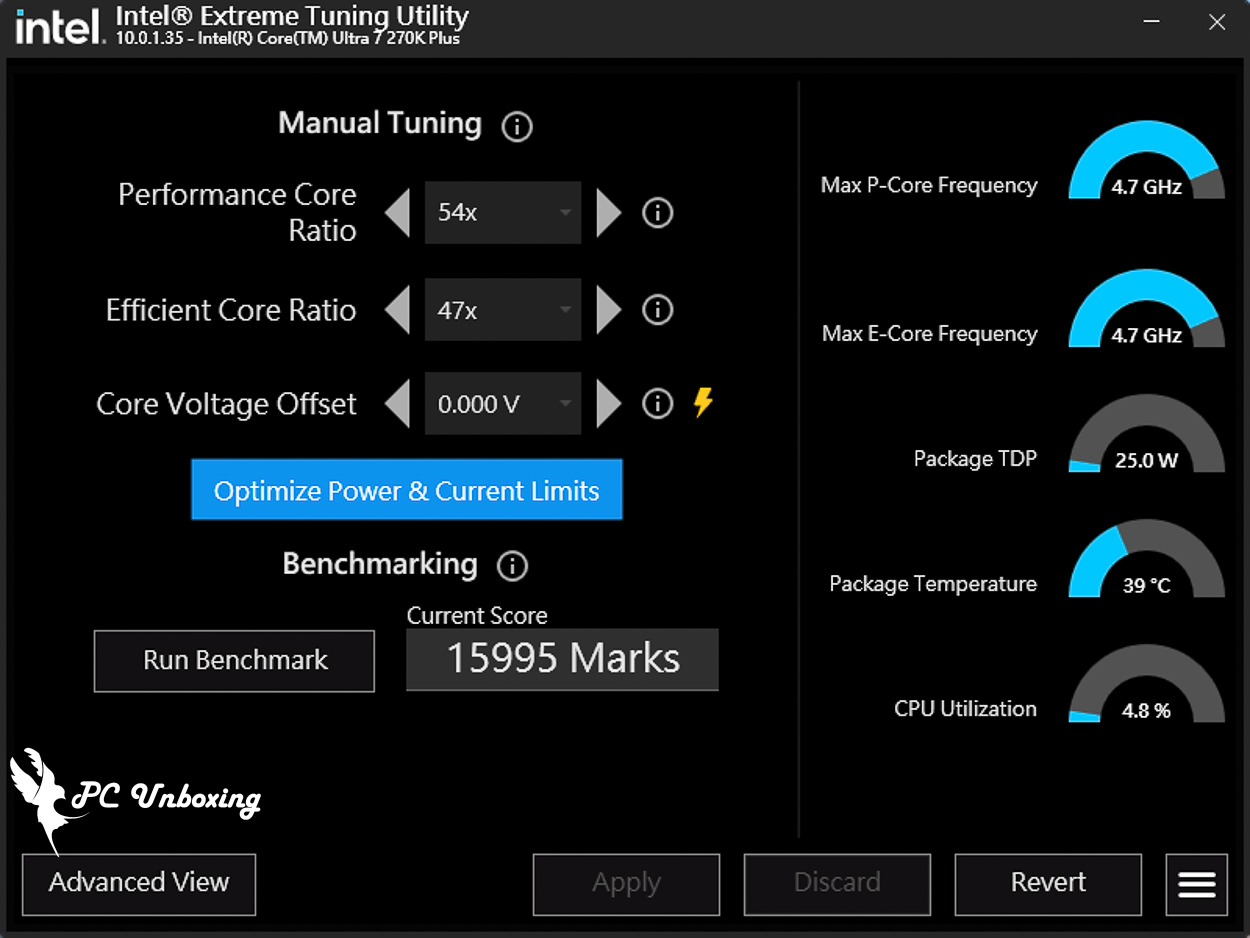Click the Efficient Core Ratio info icon
1250x938 pixels.
tap(657, 310)
